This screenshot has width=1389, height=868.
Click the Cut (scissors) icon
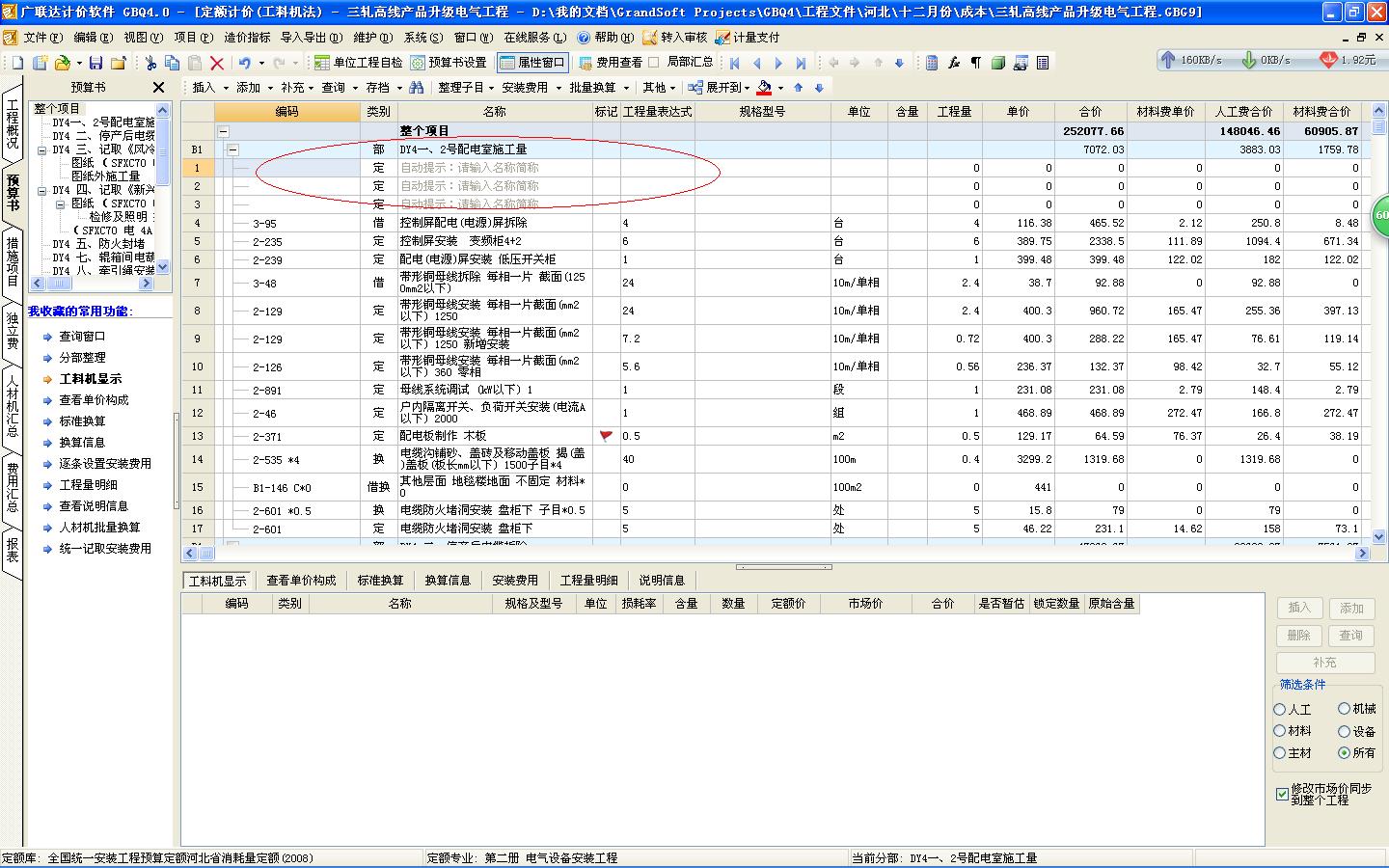pos(150,63)
